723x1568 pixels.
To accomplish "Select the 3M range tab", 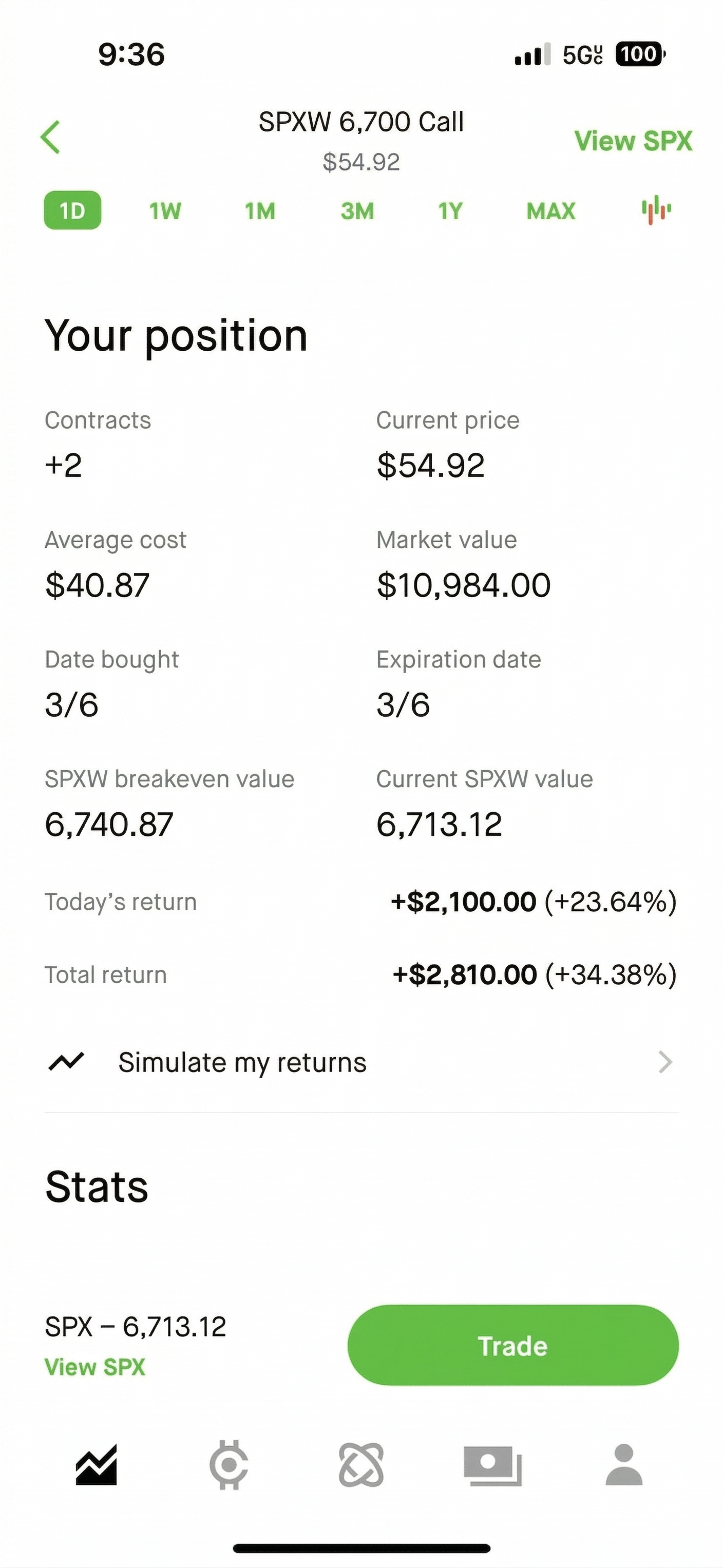I will click(357, 211).
